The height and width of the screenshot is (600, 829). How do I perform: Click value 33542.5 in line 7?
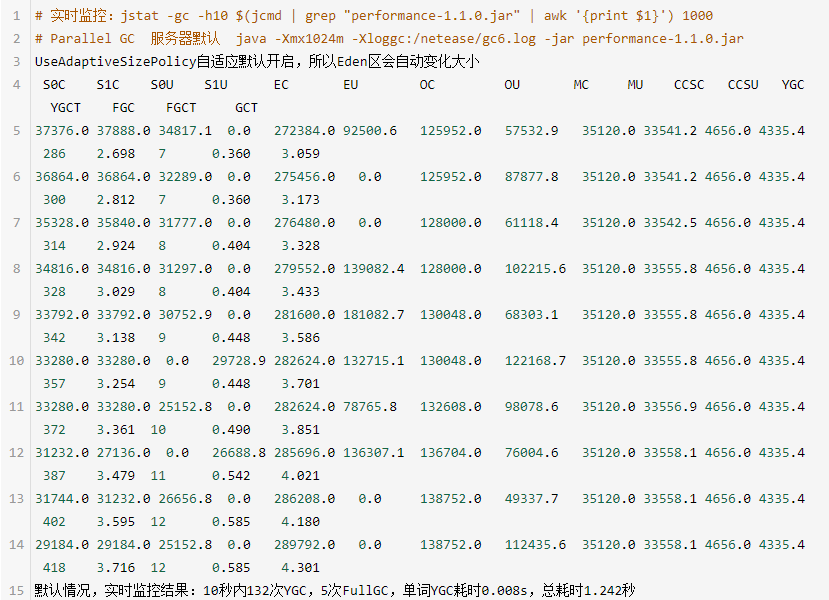click(670, 223)
